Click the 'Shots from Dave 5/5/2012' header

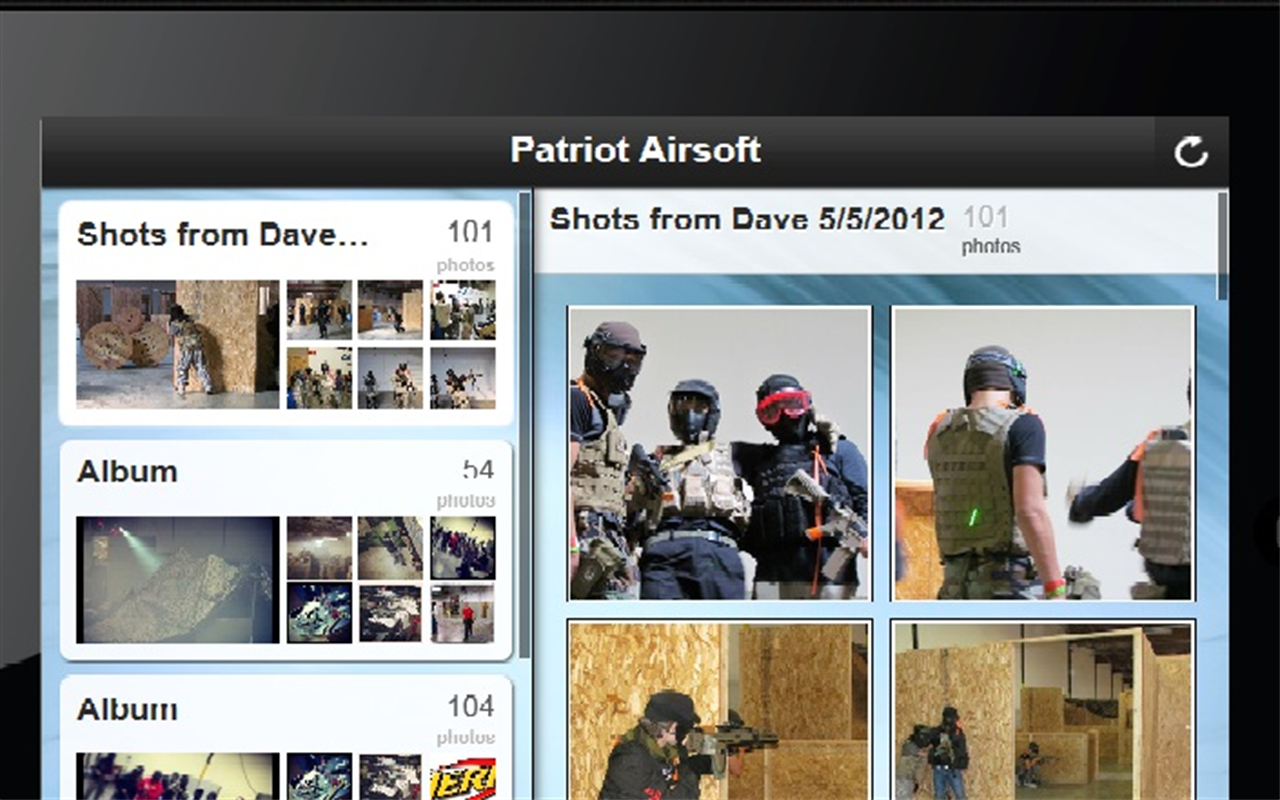tap(745, 219)
